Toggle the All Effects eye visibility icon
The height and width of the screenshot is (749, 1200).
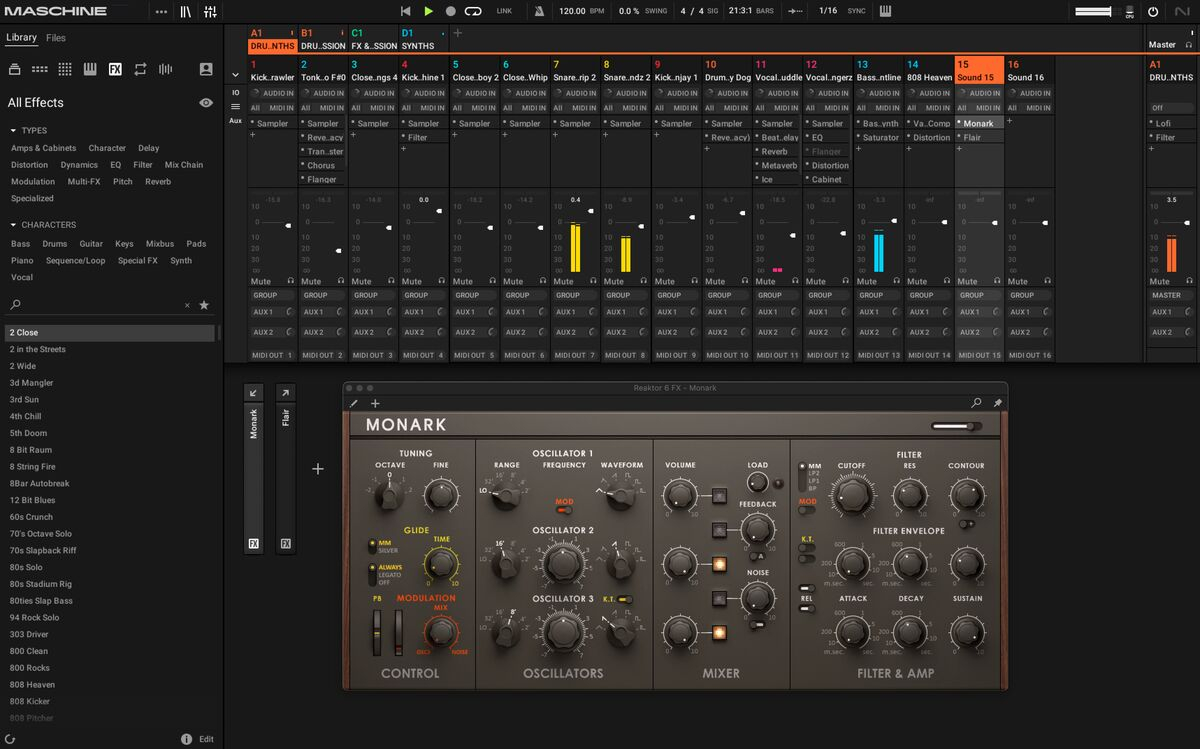tap(206, 102)
